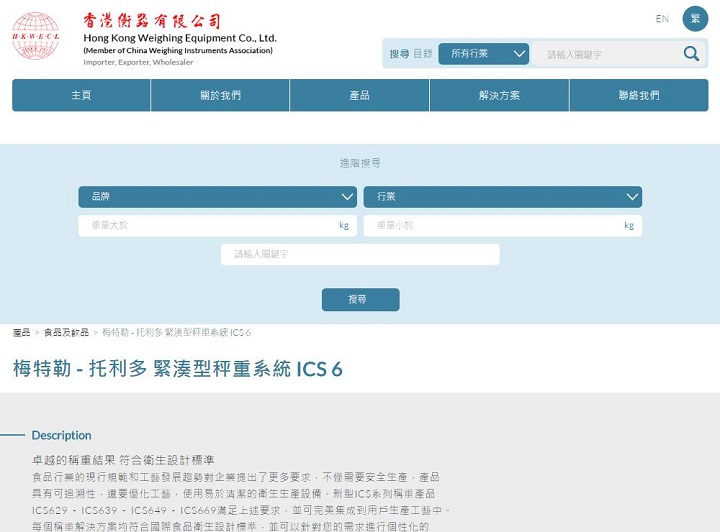Click the Hong Kong Weighing Equipment company name
This screenshot has width=720, height=532.
(180, 38)
